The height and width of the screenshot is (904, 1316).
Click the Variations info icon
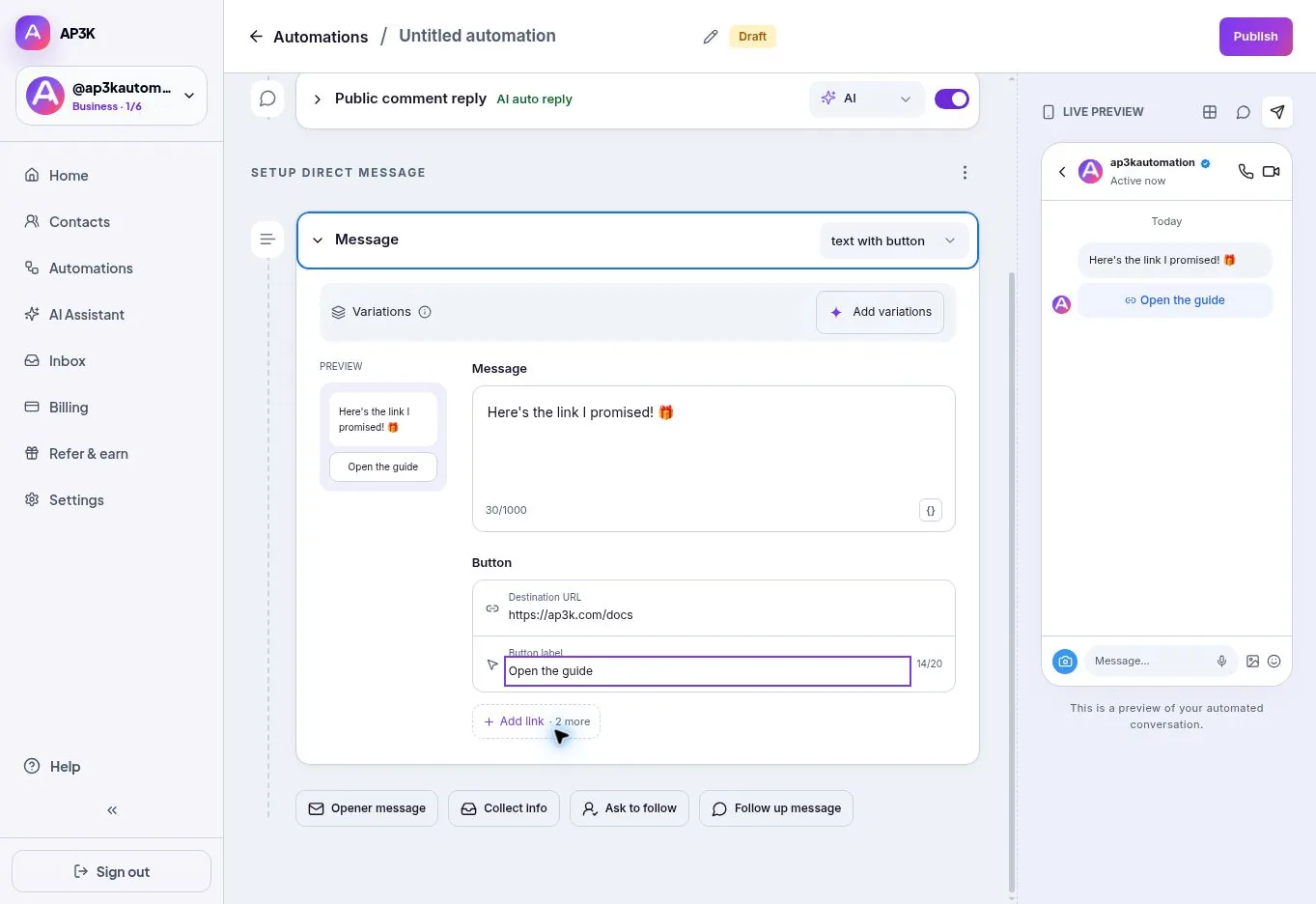point(425,312)
